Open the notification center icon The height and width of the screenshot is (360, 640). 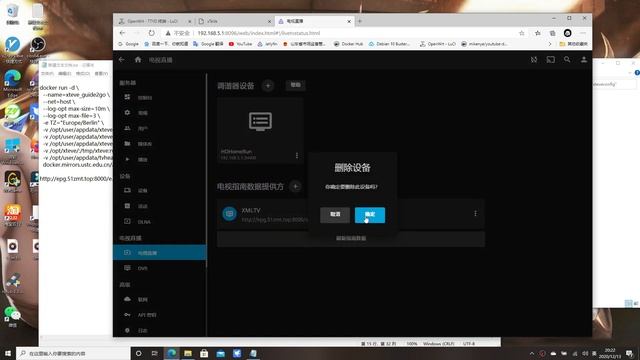629,353
